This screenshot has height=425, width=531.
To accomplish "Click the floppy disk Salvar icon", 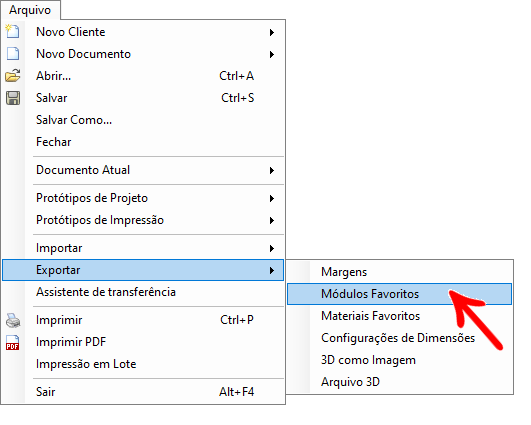I will click(13, 98).
